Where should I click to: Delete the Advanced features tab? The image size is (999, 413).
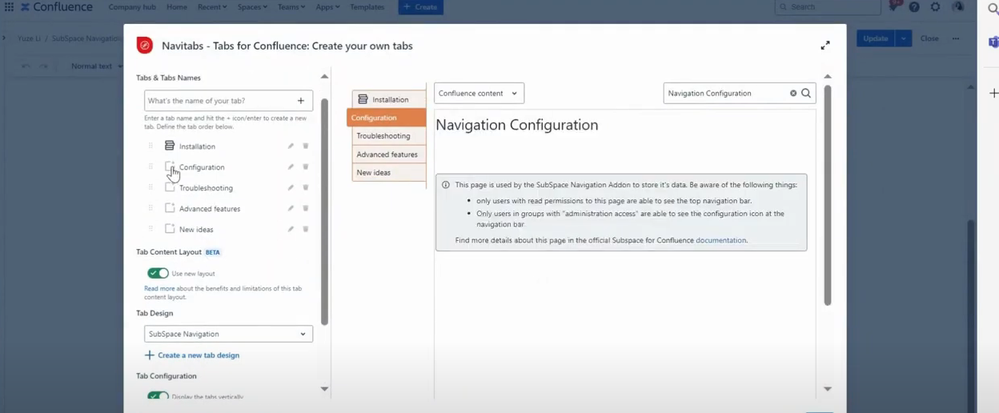click(305, 208)
